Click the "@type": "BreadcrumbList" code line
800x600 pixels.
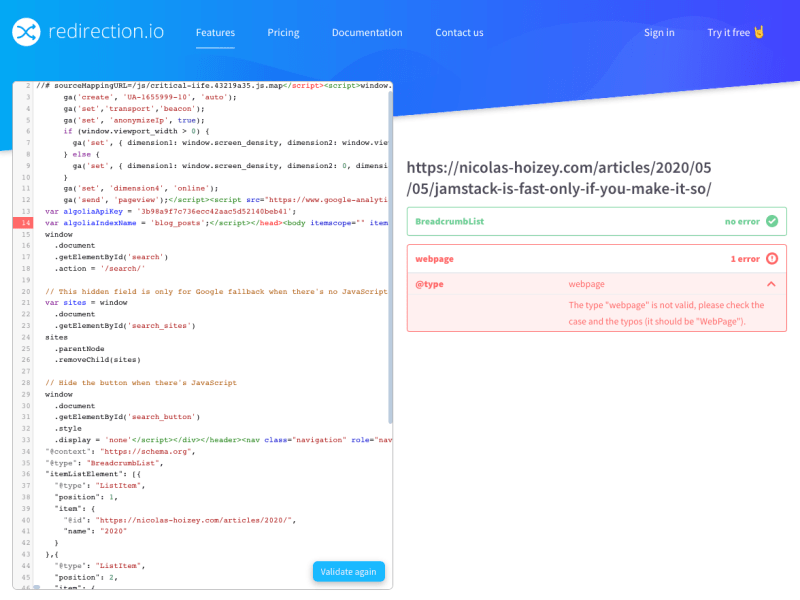104,463
